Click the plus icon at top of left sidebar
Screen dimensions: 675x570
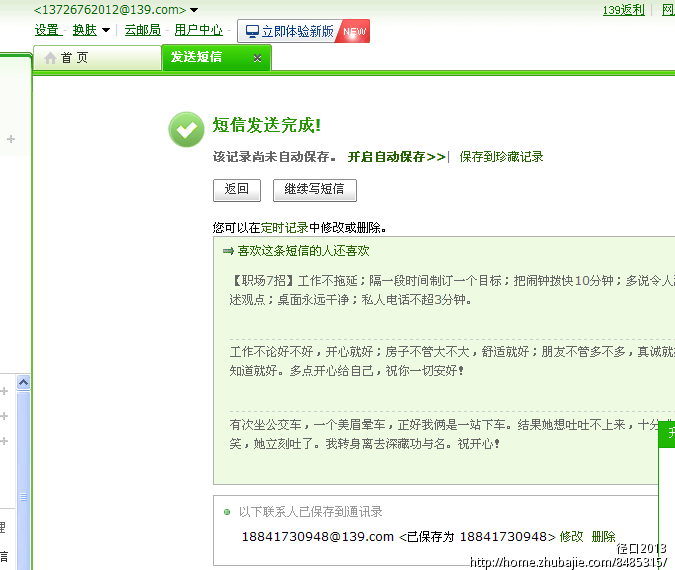tap(11, 139)
